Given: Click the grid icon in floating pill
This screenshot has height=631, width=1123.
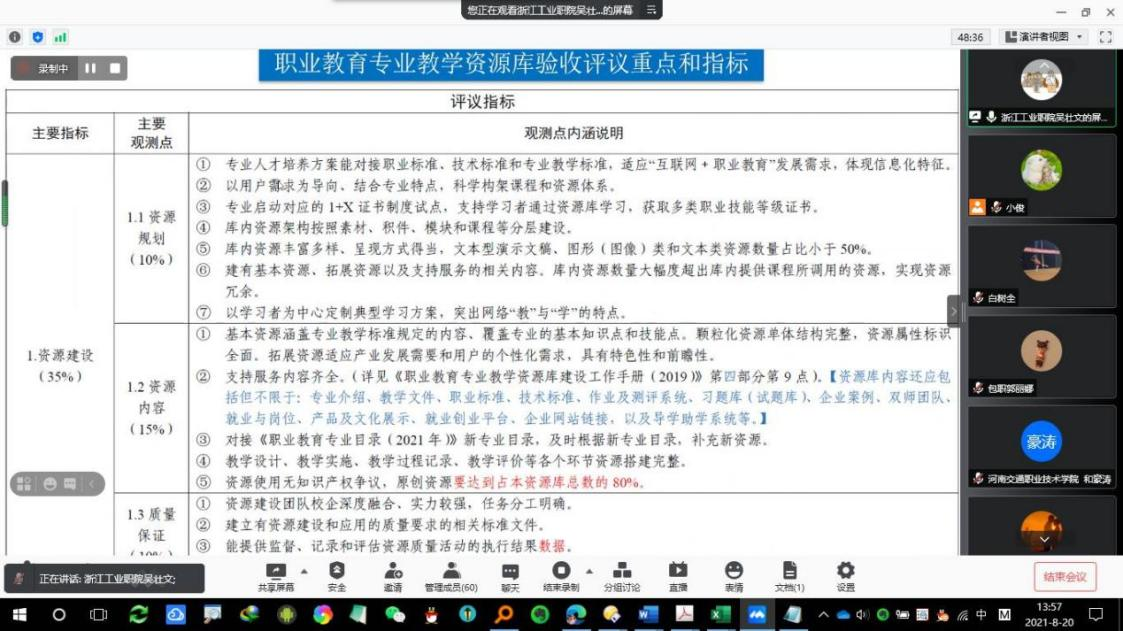Looking at the screenshot, I should point(24,484).
